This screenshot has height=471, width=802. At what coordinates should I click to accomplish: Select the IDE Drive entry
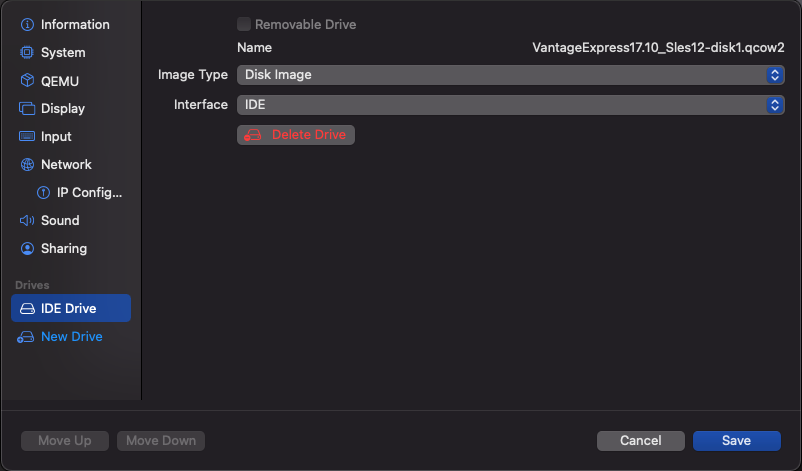point(71,308)
